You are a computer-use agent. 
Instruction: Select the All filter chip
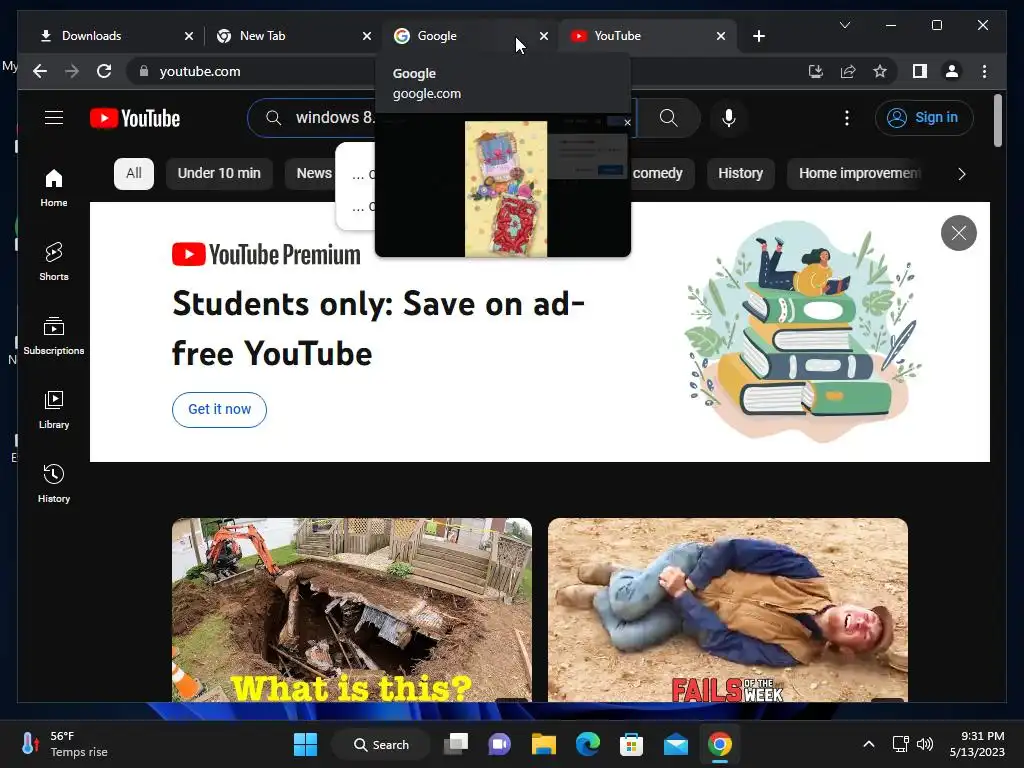134,173
